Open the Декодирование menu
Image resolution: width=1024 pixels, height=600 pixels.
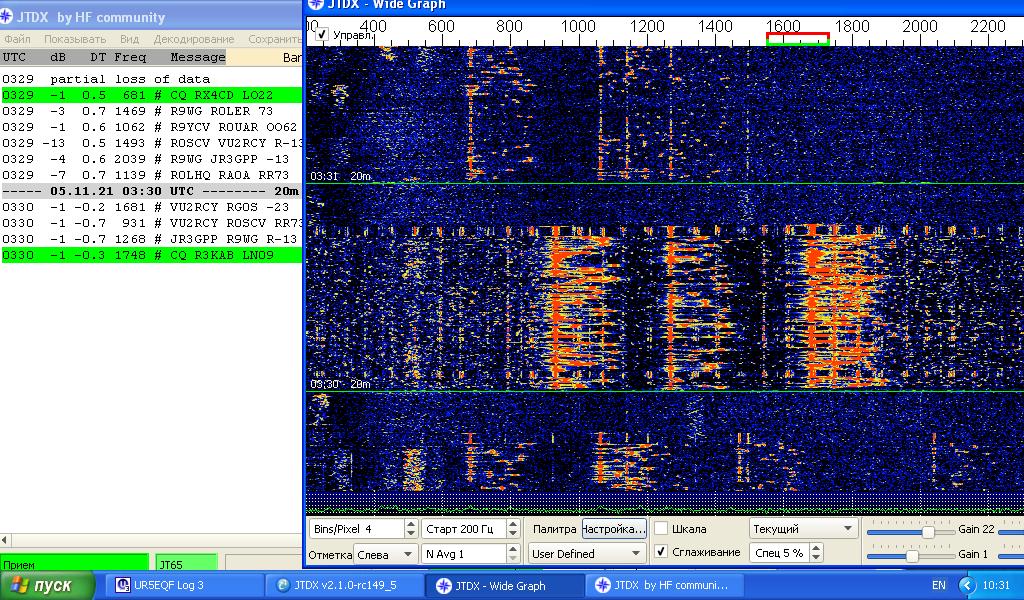(x=194, y=39)
